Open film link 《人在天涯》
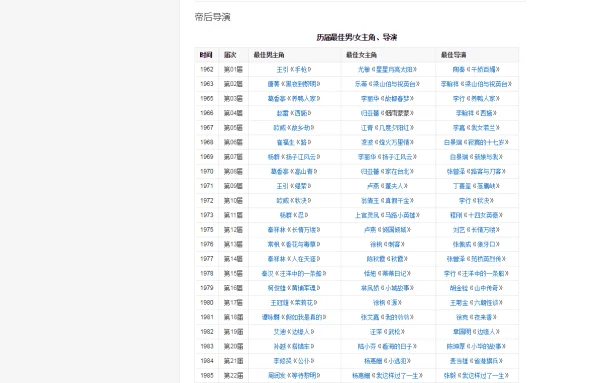The image size is (600, 383). (x=304, y=259)
